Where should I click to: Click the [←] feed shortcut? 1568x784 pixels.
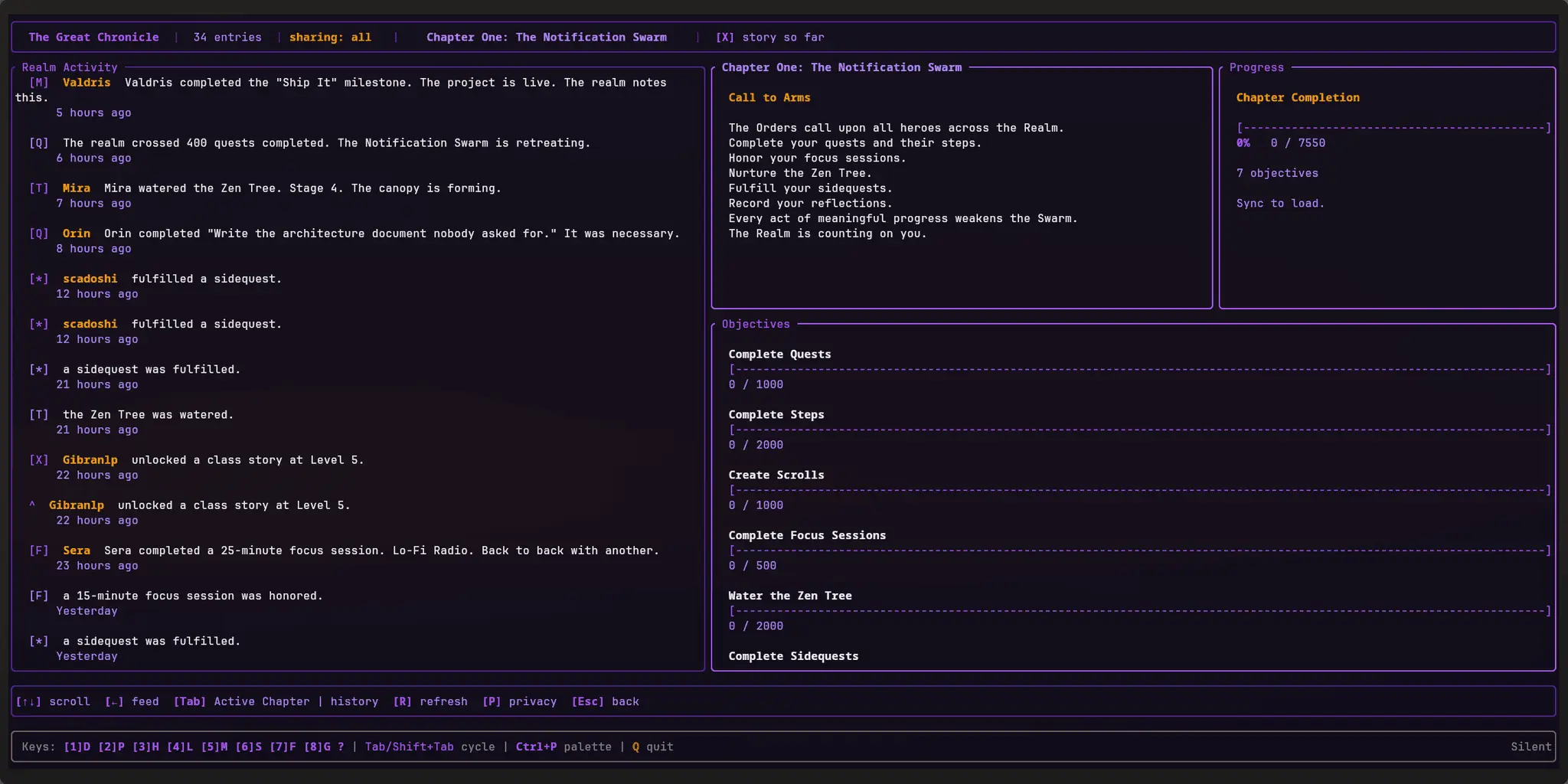132,702
